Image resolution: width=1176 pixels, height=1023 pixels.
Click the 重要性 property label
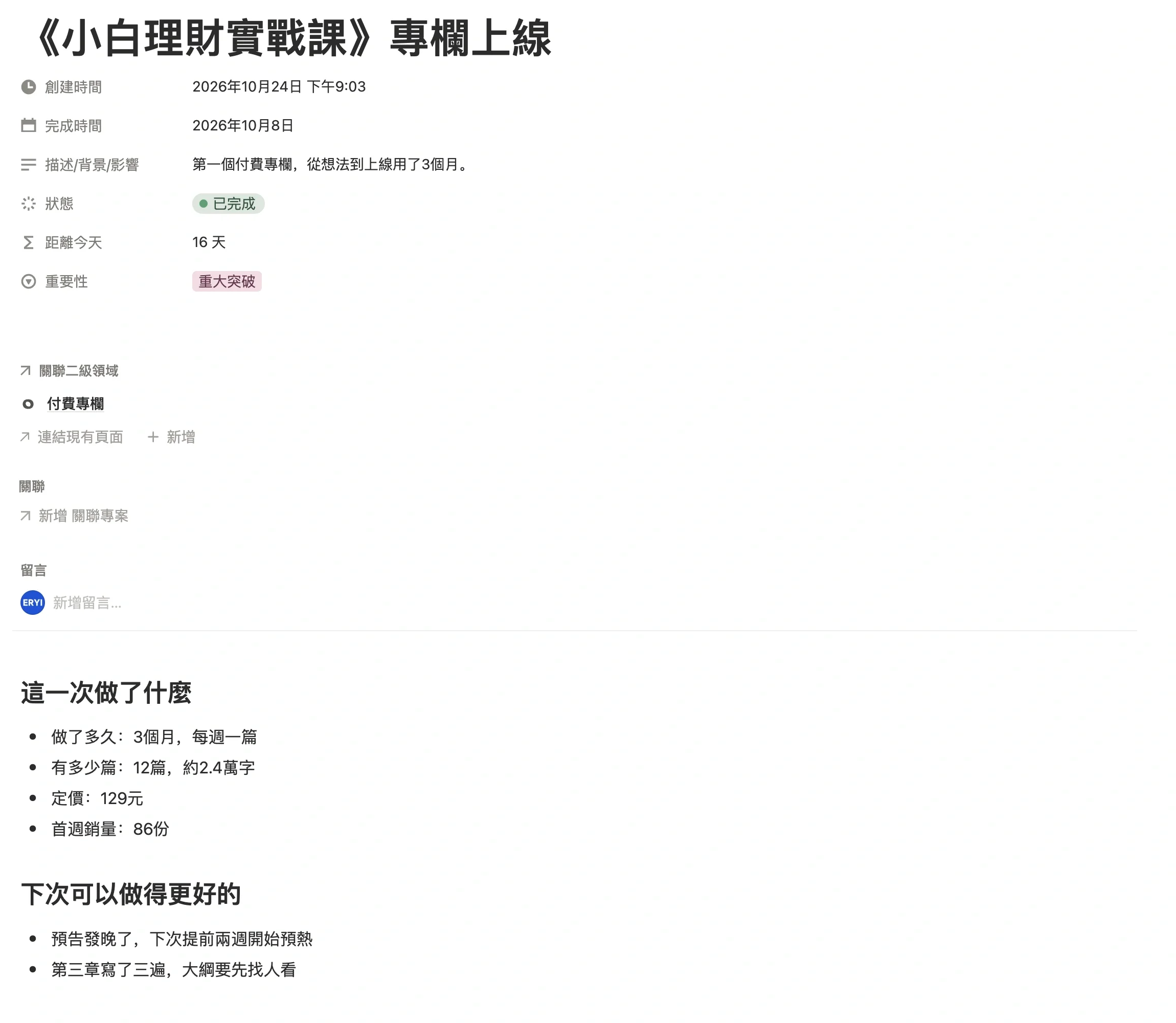(66, 281)
